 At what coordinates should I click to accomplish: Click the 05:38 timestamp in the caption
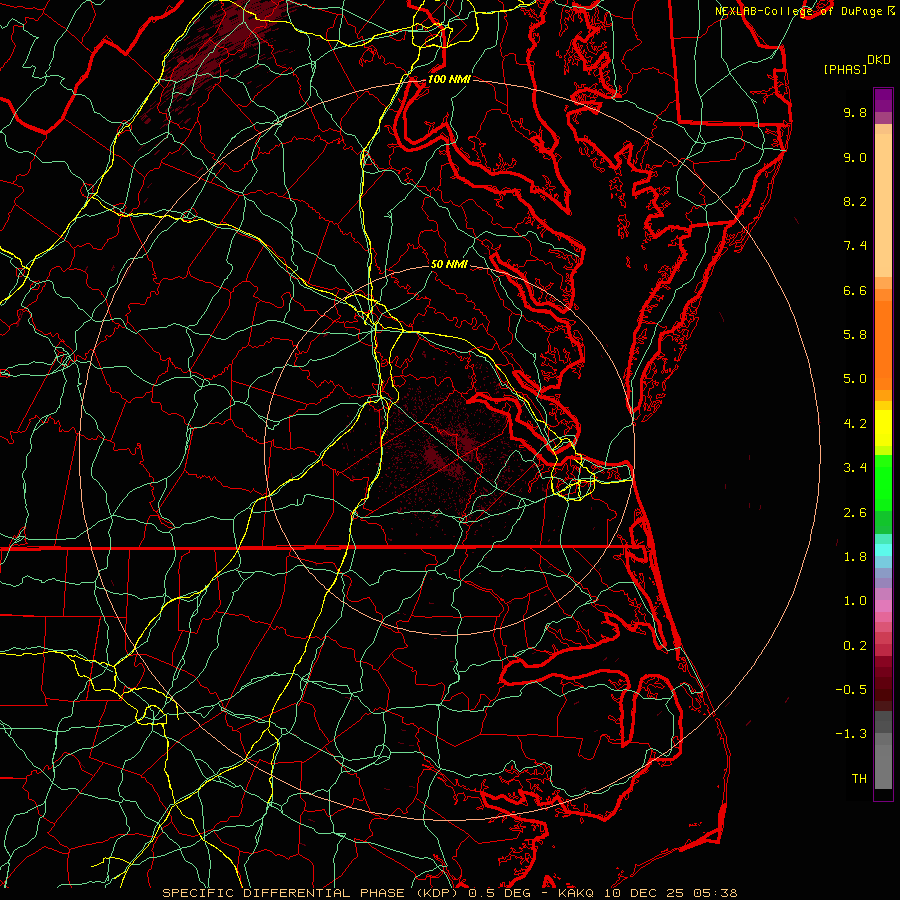pos(715,893)
